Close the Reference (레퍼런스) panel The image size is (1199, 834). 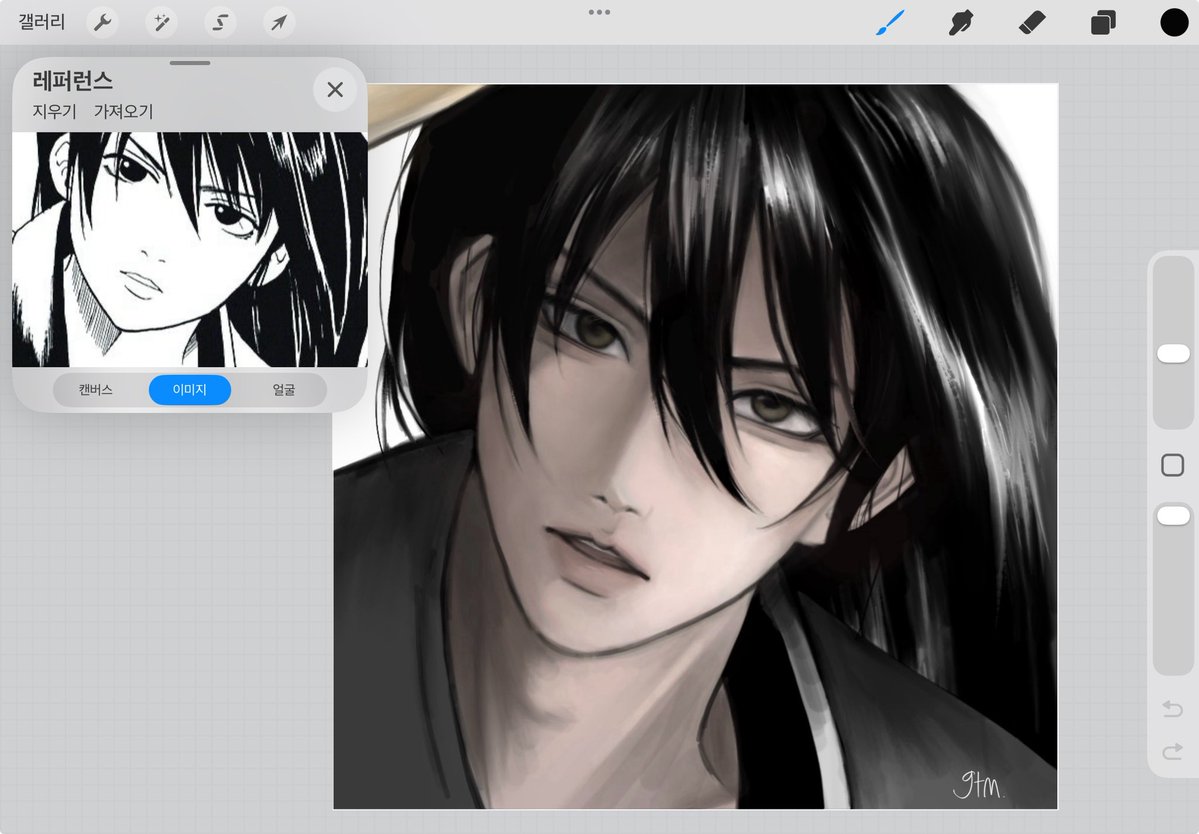point(335,89)
